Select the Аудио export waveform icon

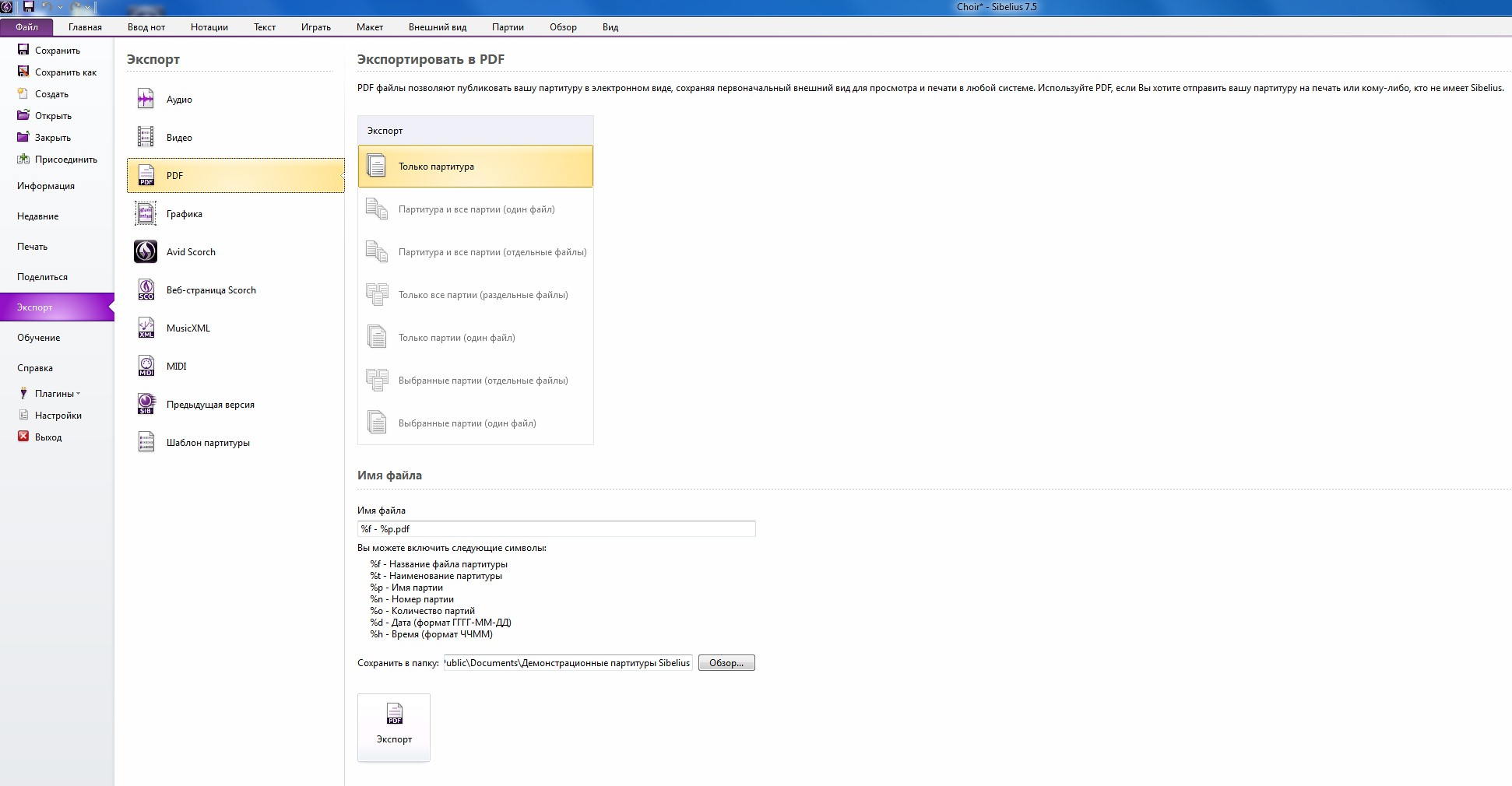146,99
